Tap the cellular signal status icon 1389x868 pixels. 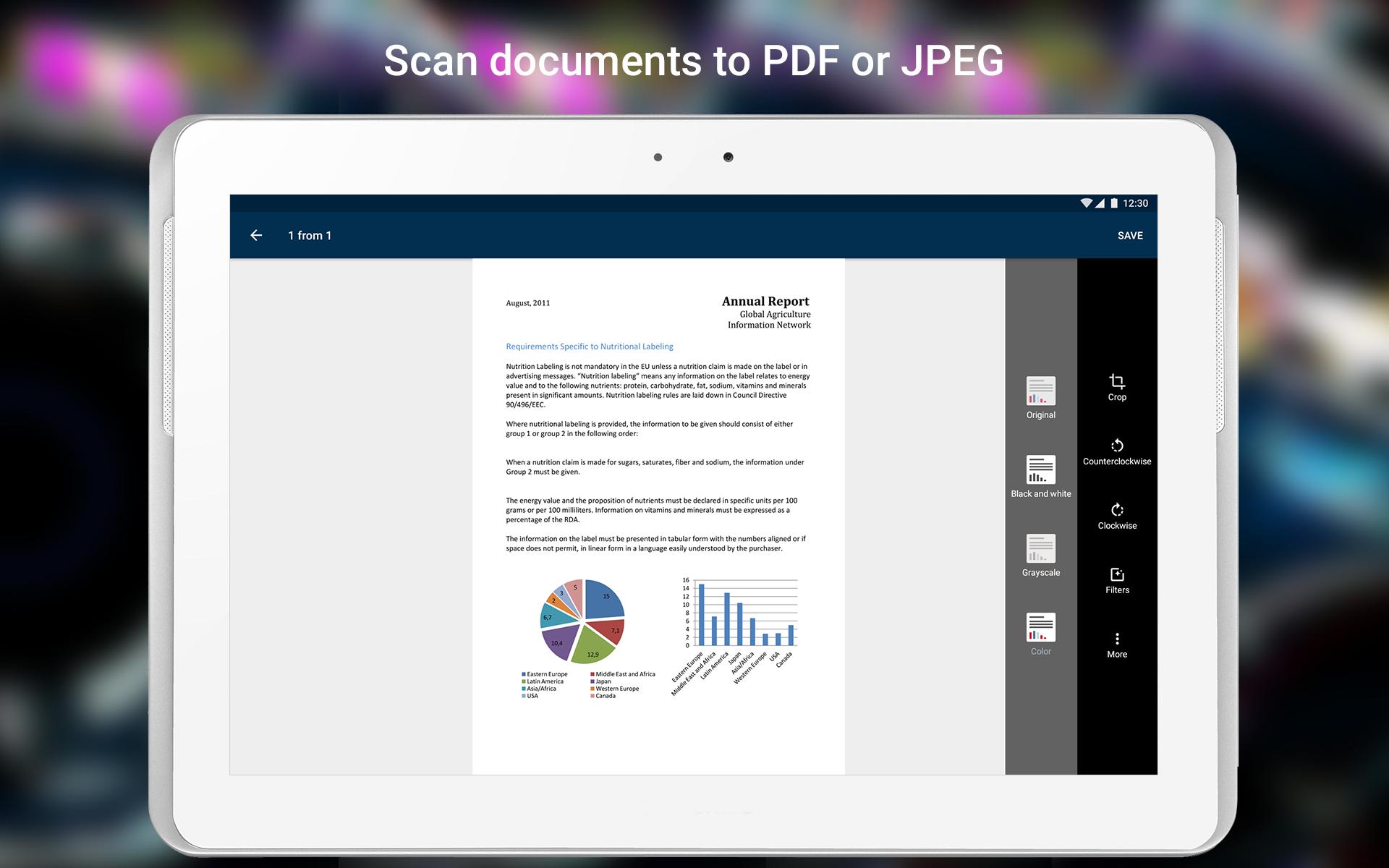pos(1100,203)
